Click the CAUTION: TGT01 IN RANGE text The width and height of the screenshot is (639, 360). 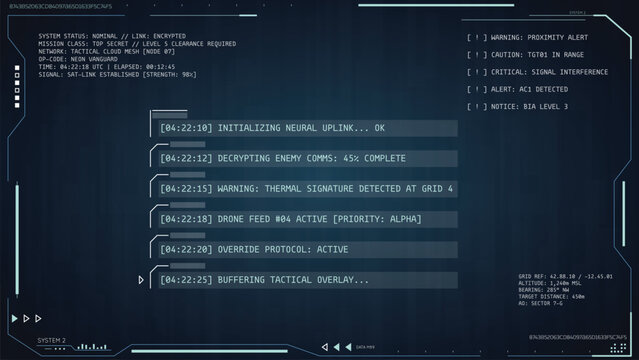(537, 55)
